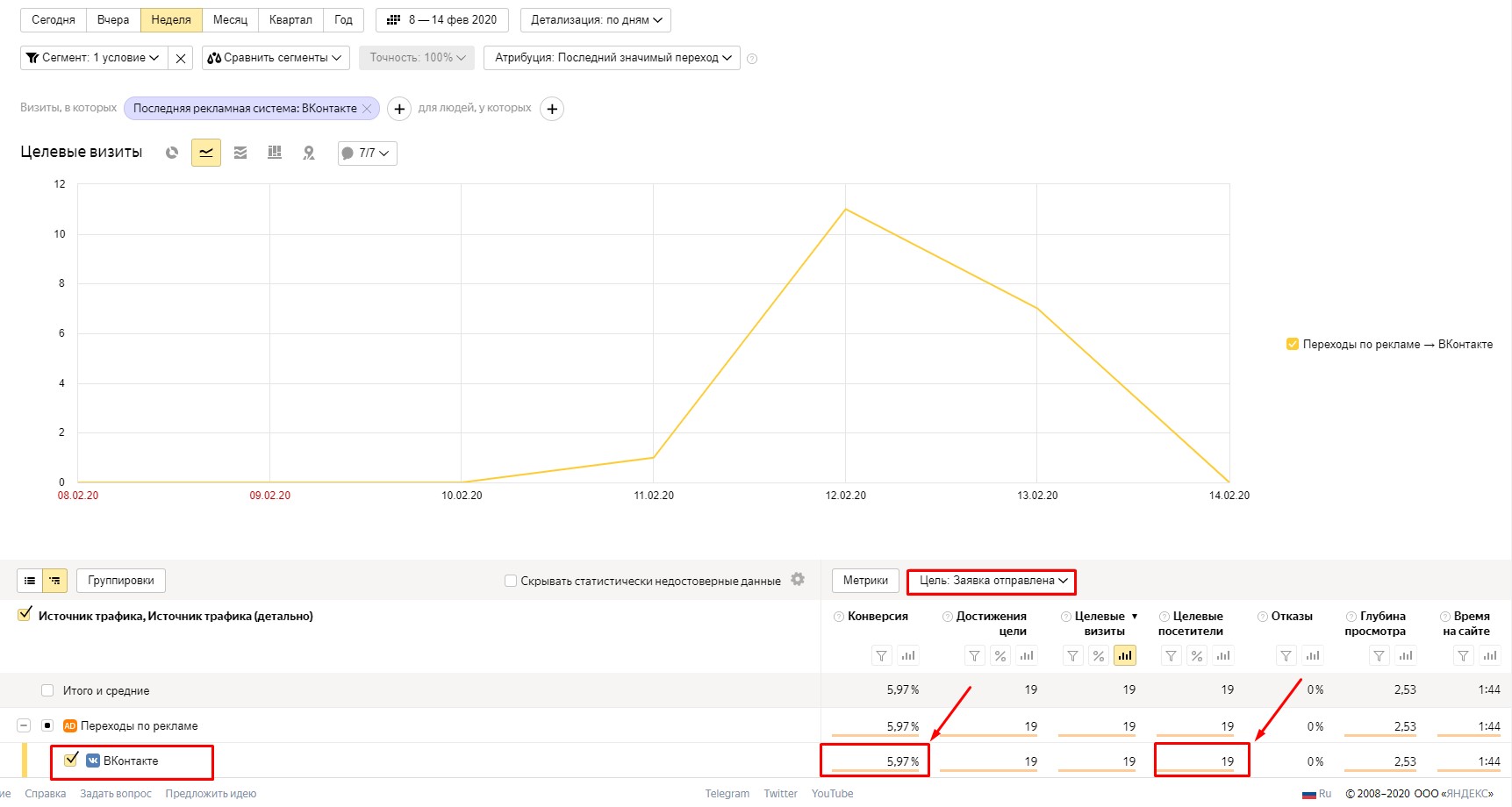Collapse the Переходы по рекламе row
Image resolution: width=1512 pixels, height=807 pixels.
tap(24, 725)
